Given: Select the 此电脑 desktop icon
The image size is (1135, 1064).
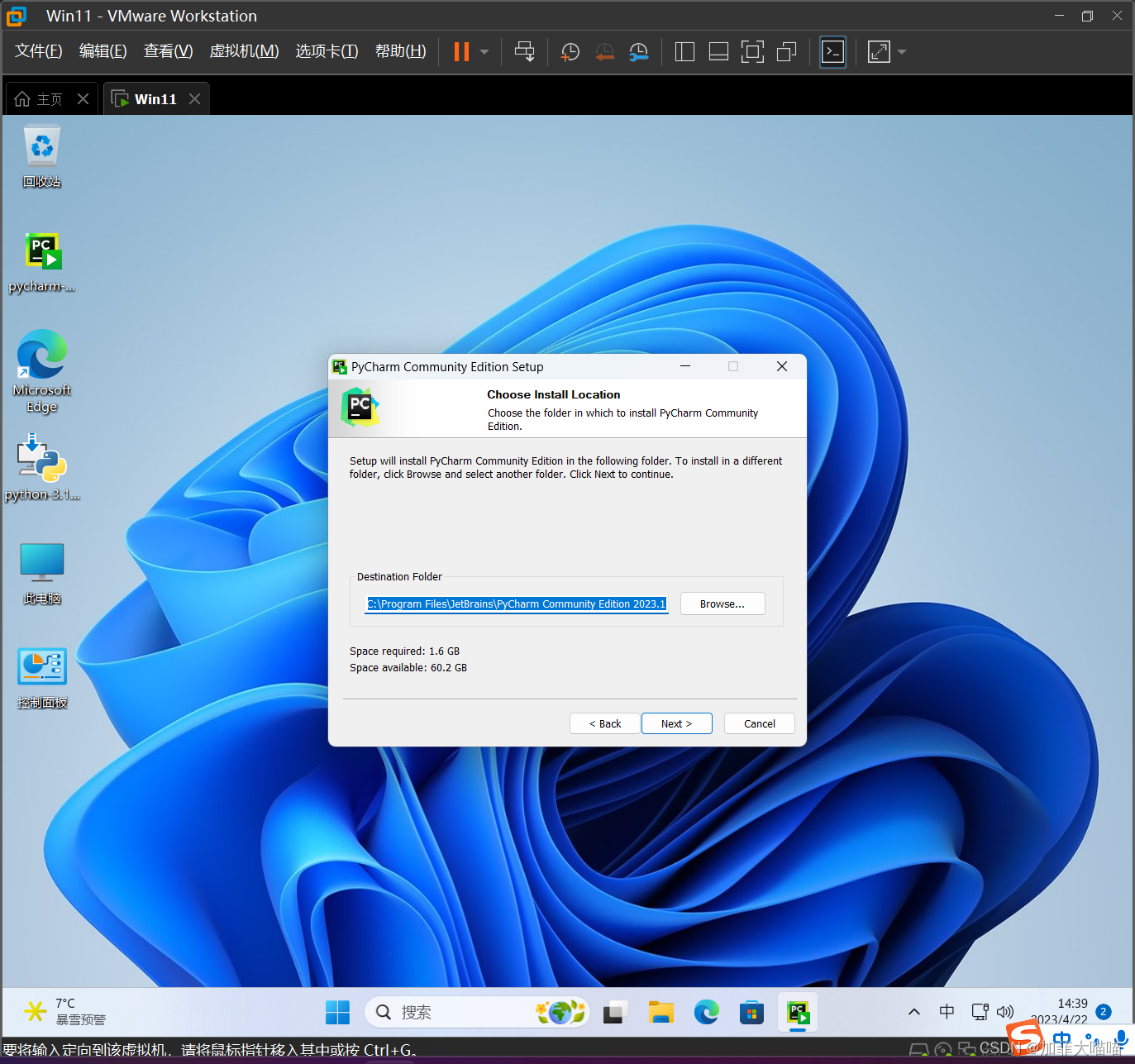Looking at the screenshot, I should 41,574.
